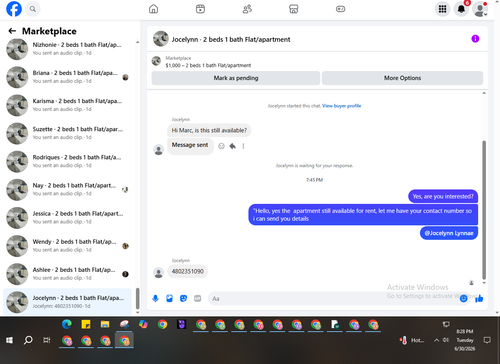
Task: Open more actions for 'Message sent'
Action: point(243,146)
